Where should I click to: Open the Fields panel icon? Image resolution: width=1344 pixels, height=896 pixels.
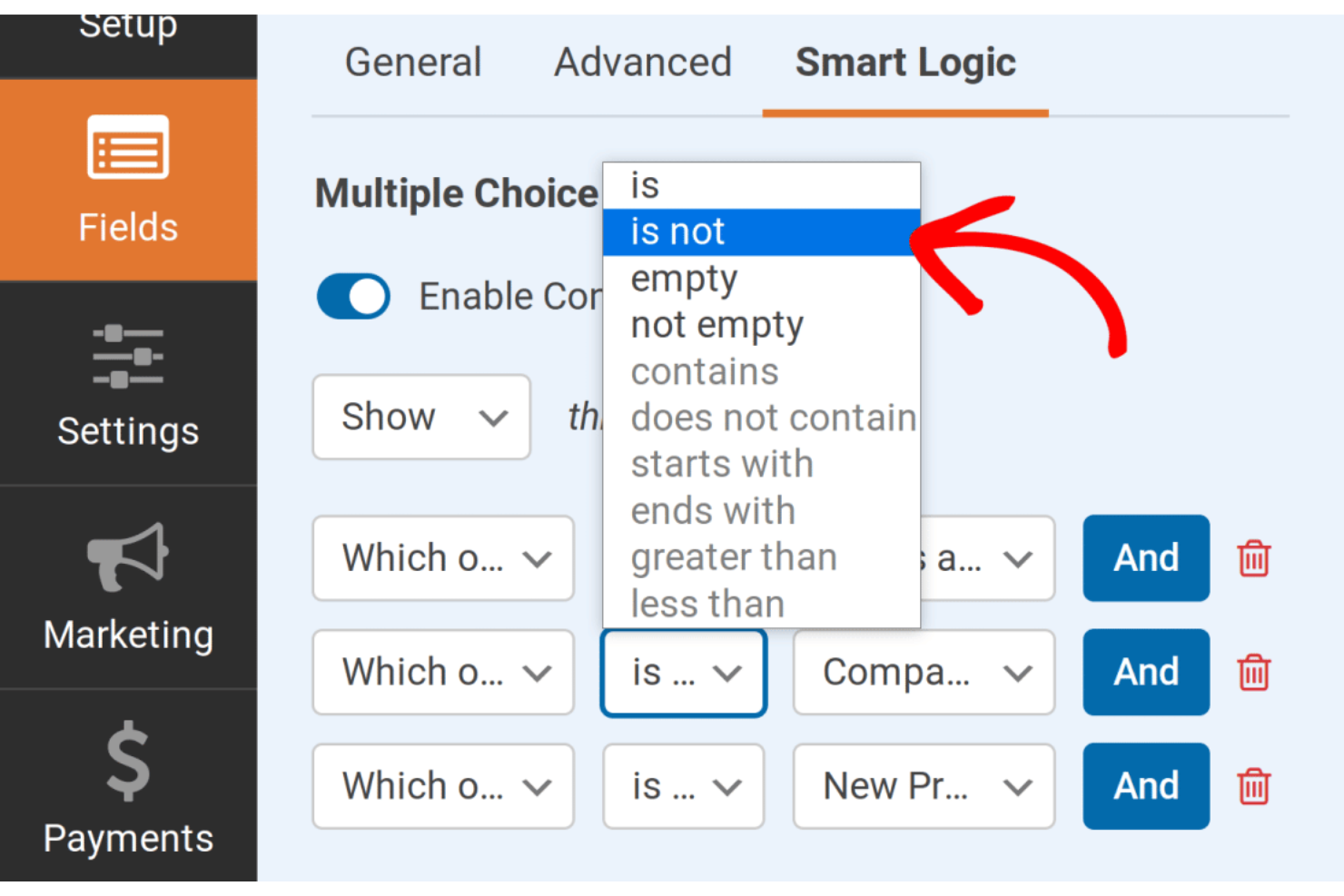128,147
